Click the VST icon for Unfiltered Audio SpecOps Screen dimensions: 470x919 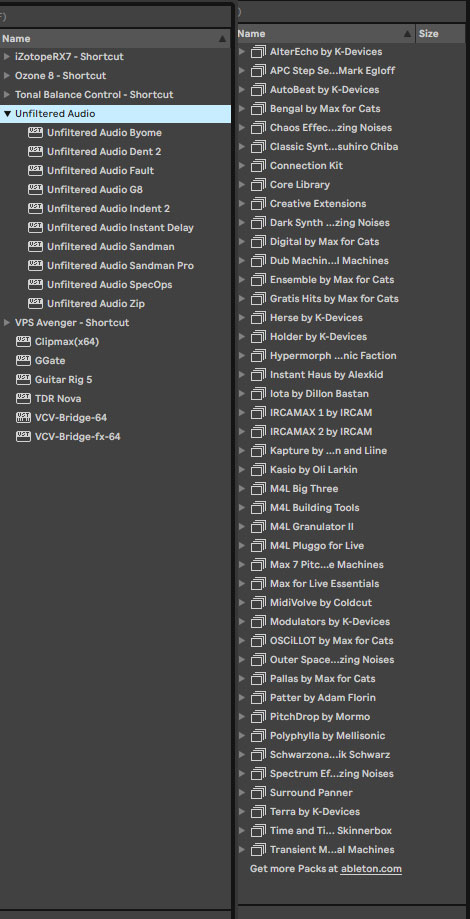pos(35,284)
